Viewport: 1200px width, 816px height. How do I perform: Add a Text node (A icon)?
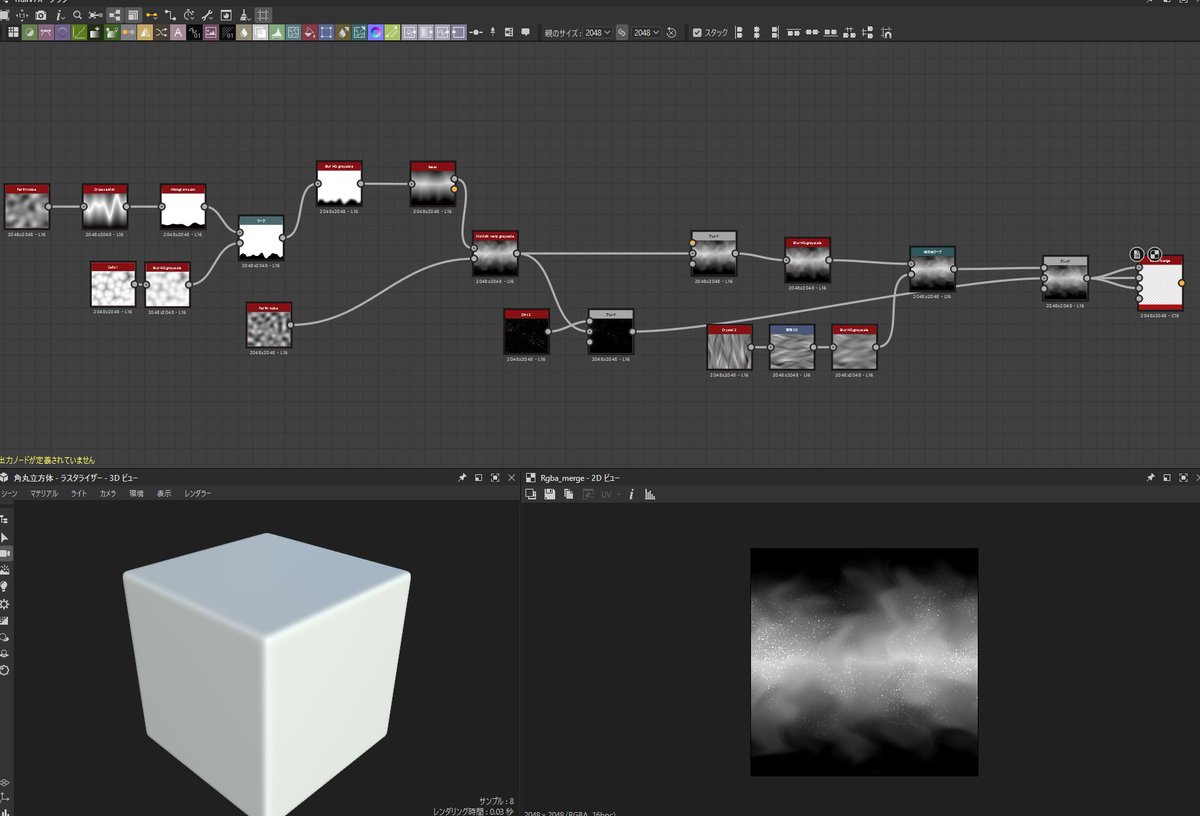pos(177,33)
